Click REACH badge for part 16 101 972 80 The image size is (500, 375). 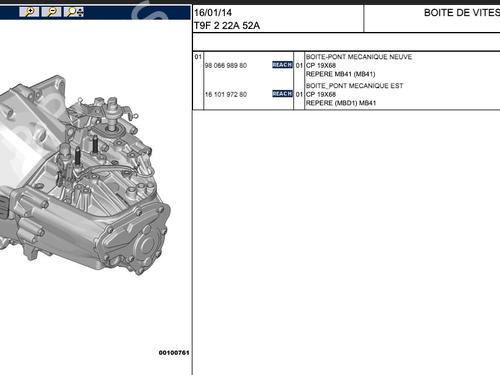[x=282, y=94]
